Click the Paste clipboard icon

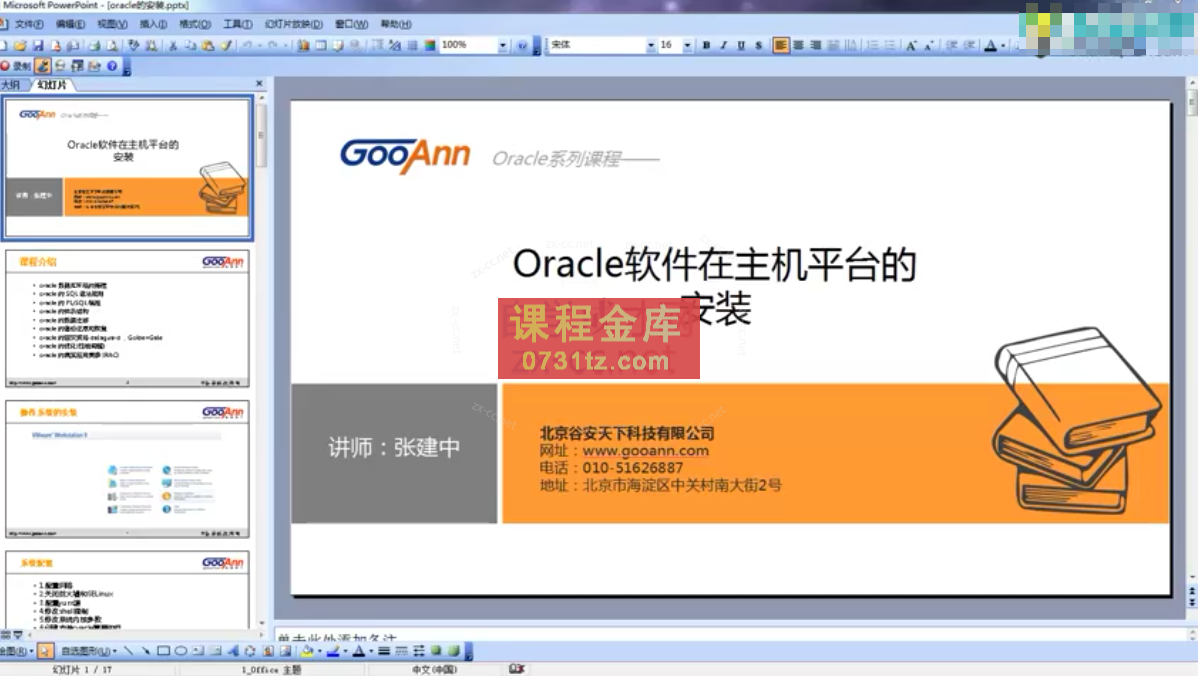point(207,46)
